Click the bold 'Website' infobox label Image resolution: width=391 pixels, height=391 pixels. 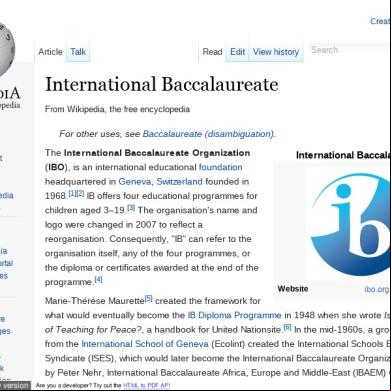[x=293, y=289]
